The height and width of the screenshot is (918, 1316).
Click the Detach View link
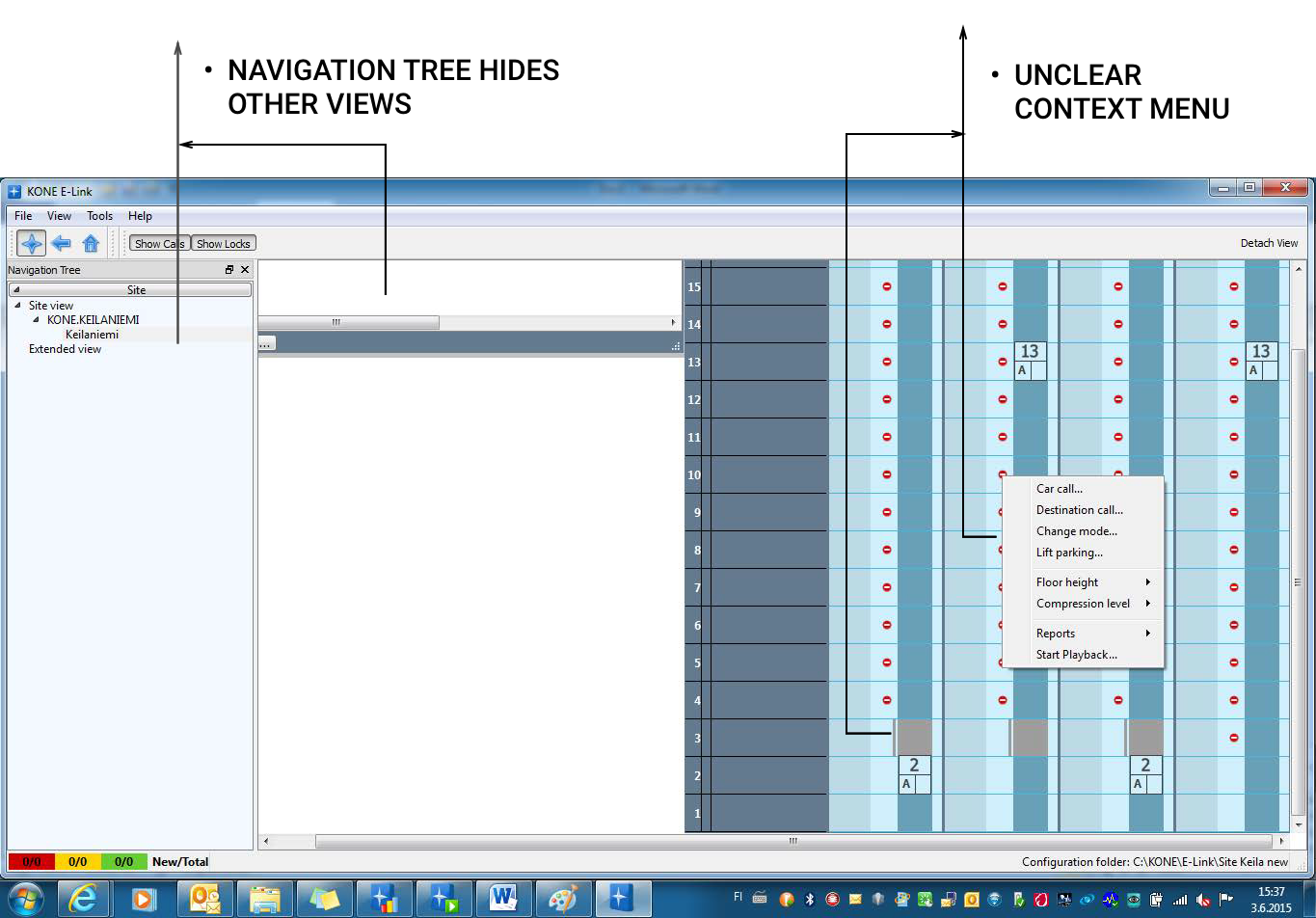coord(1269,243)
